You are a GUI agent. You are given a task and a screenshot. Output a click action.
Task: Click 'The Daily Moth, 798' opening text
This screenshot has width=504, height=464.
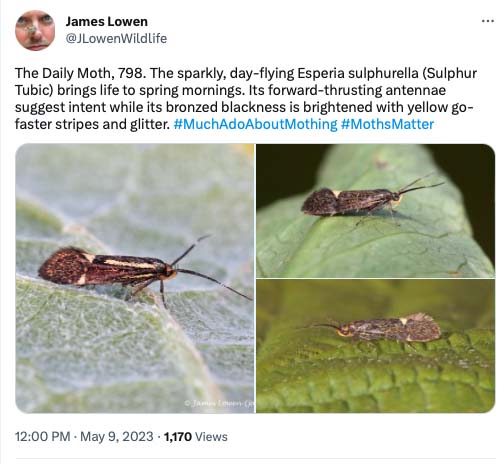80,73
